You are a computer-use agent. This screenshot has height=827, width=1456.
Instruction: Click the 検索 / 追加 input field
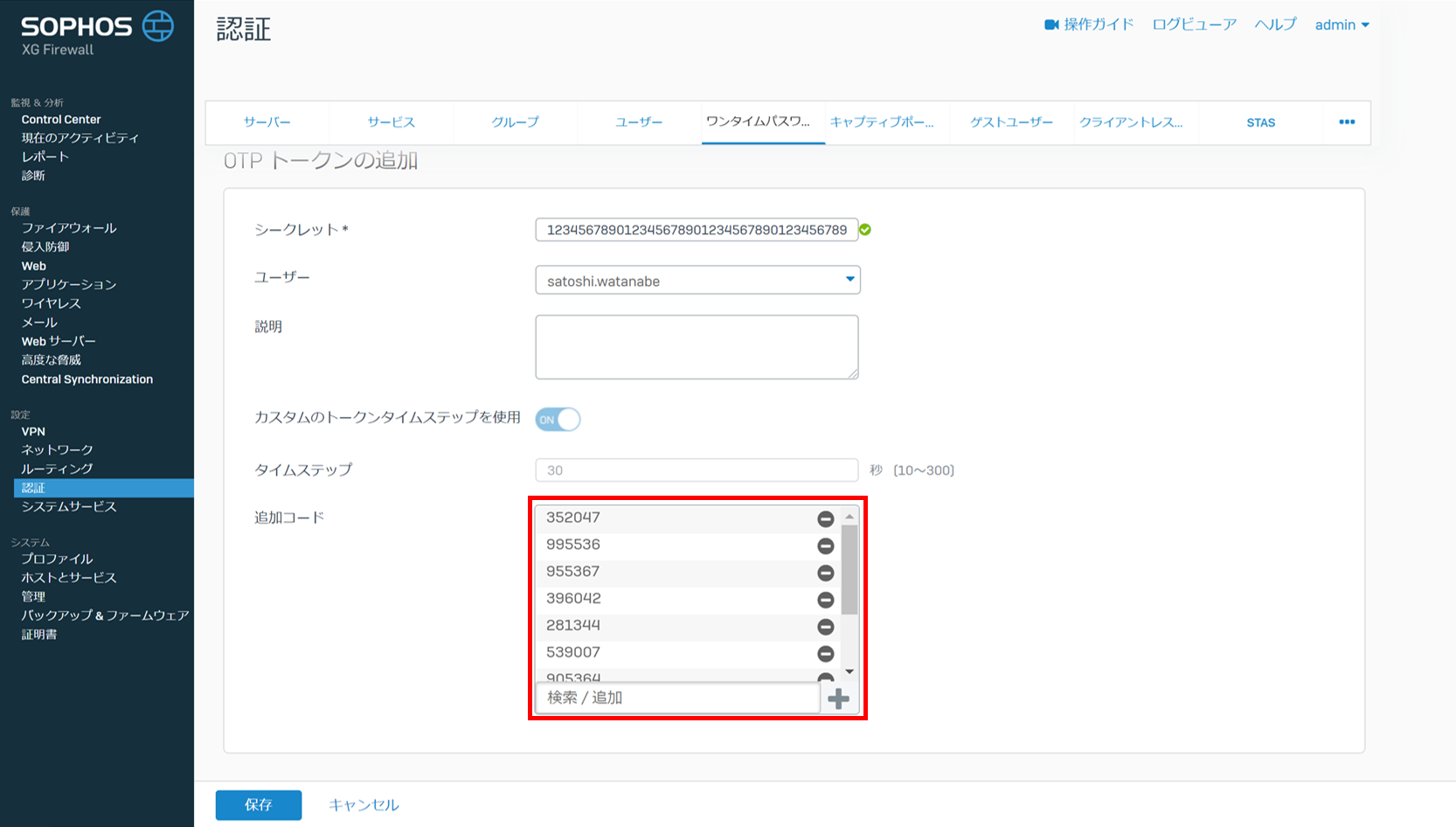point(677,698)
